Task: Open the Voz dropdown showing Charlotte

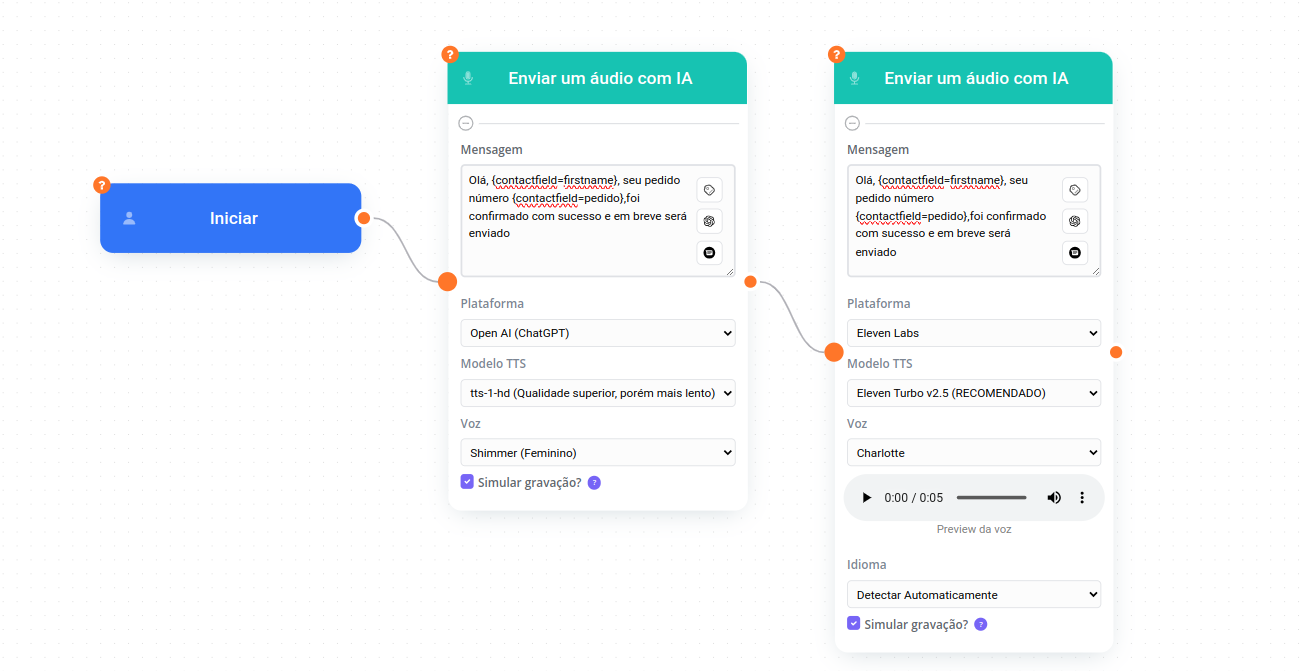Action: (x=973, y=453)
